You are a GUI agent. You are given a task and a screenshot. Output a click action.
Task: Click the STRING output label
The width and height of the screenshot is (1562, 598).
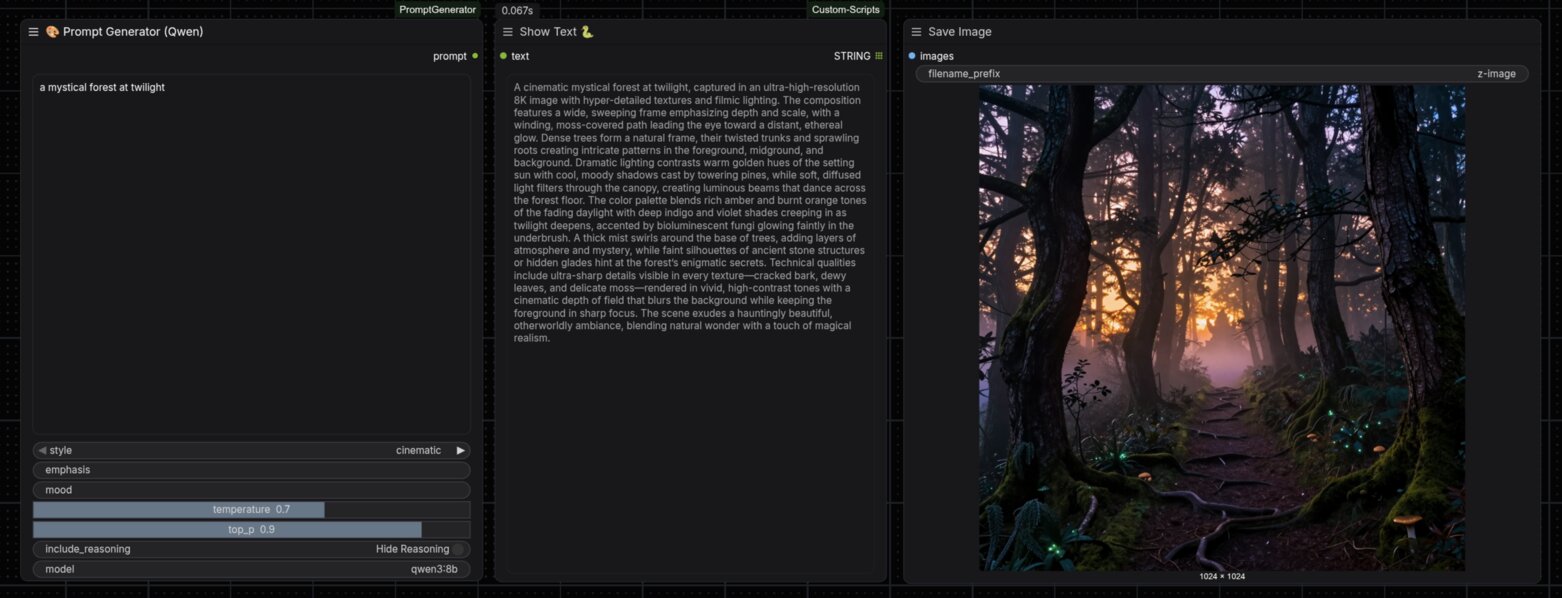point(852,56)
